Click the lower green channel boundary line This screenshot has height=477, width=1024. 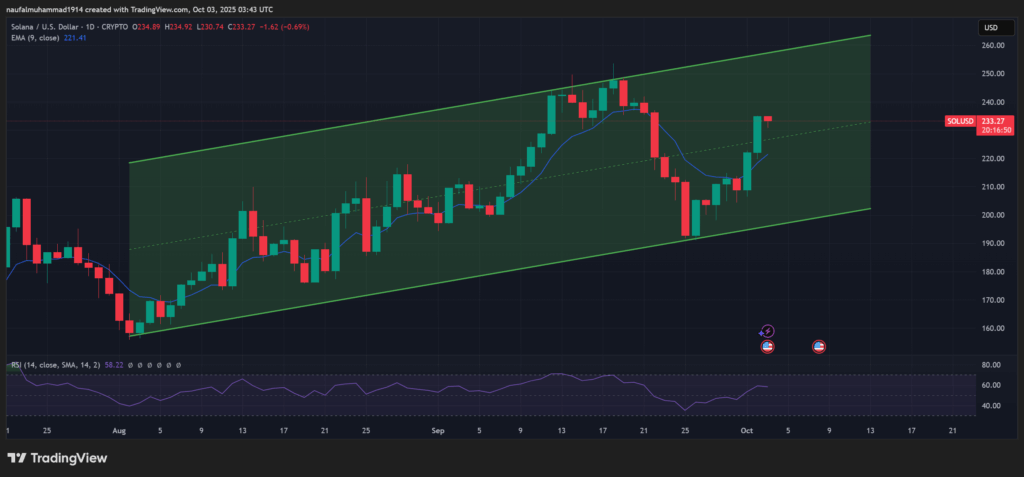[x=500, y=271]
